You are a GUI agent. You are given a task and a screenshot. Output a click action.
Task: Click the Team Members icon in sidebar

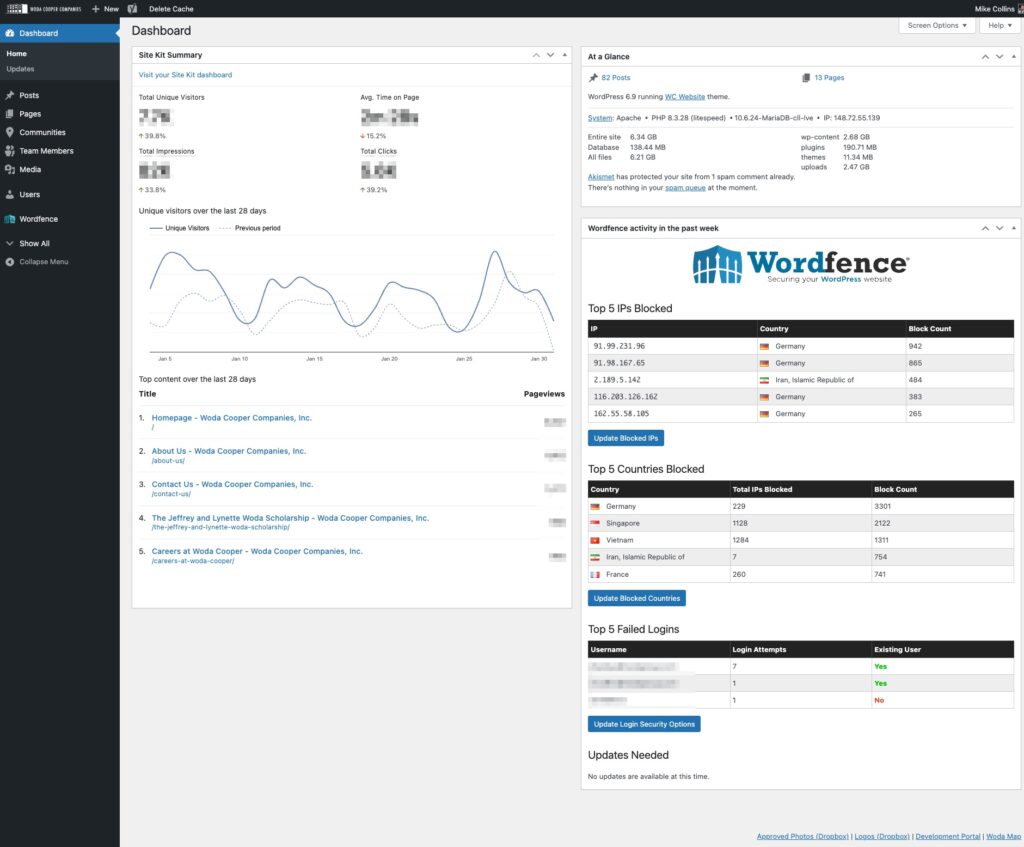coord(10,151)
